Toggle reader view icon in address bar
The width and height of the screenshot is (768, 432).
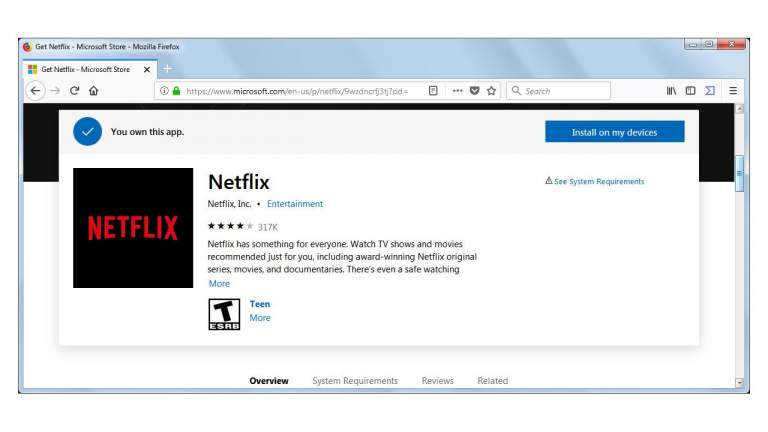(433, 91)
